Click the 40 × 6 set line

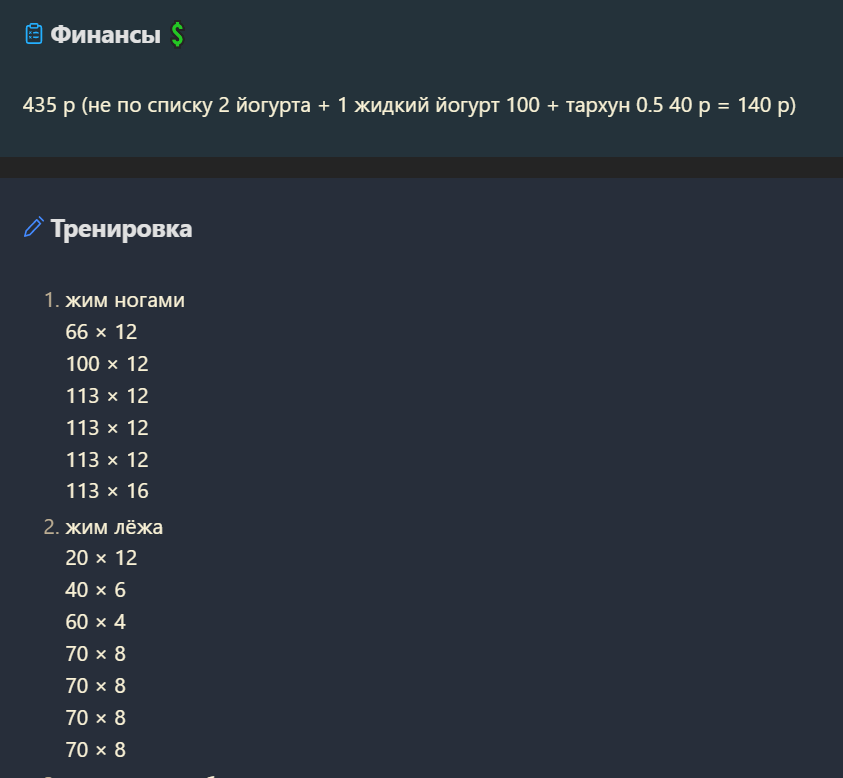click(95, 590)
